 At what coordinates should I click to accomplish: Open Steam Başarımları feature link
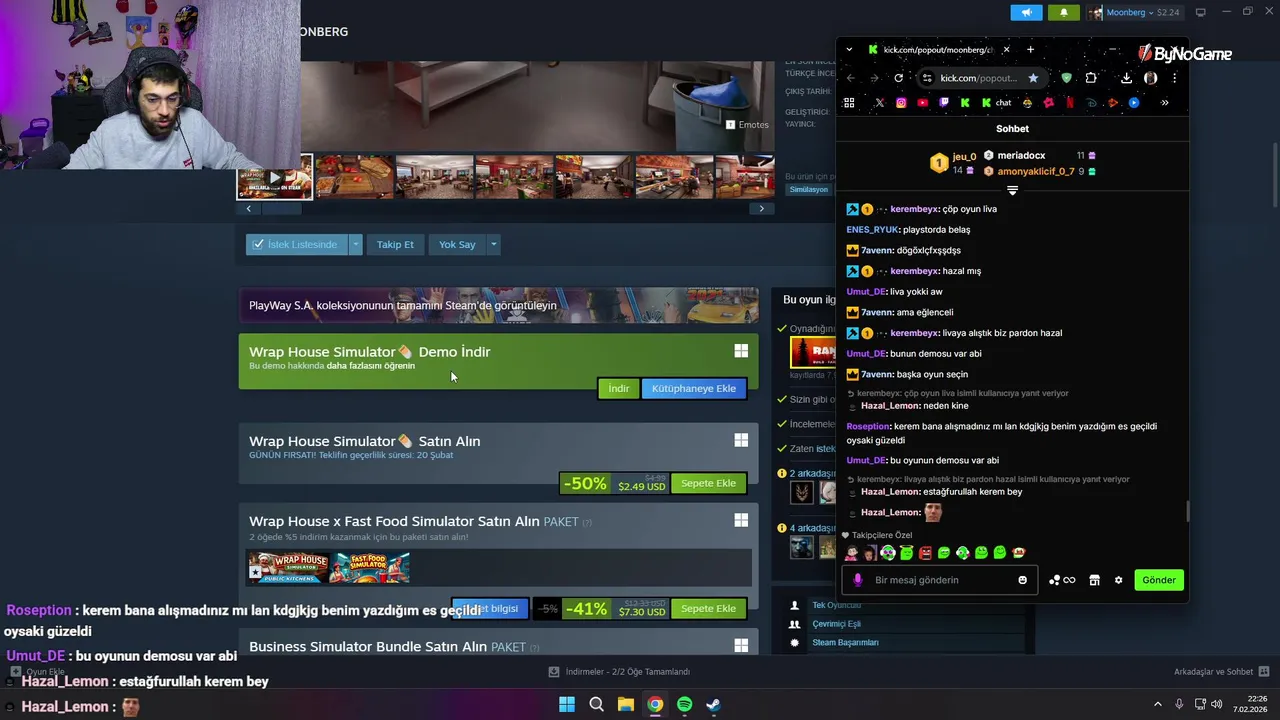click(845, 642)
